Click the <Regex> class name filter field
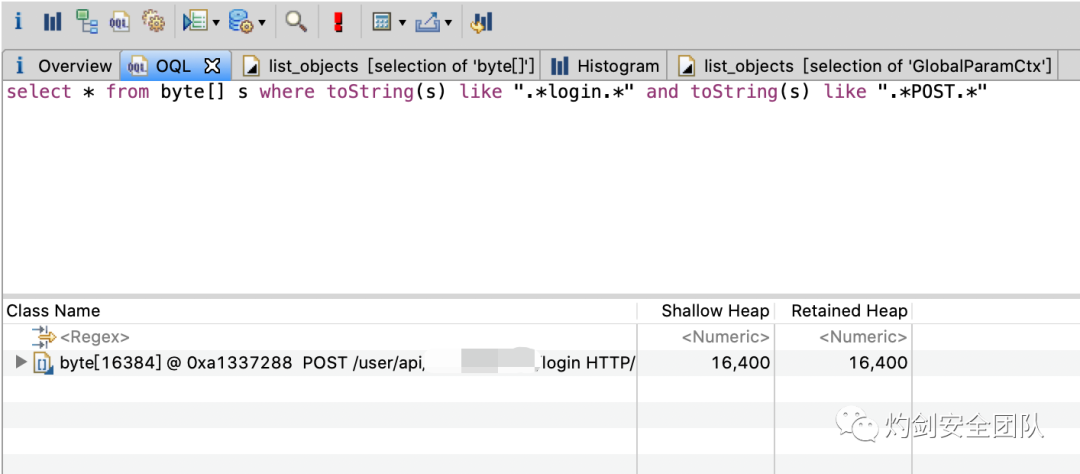1080x474 pixels. click(x=95, y=337)
